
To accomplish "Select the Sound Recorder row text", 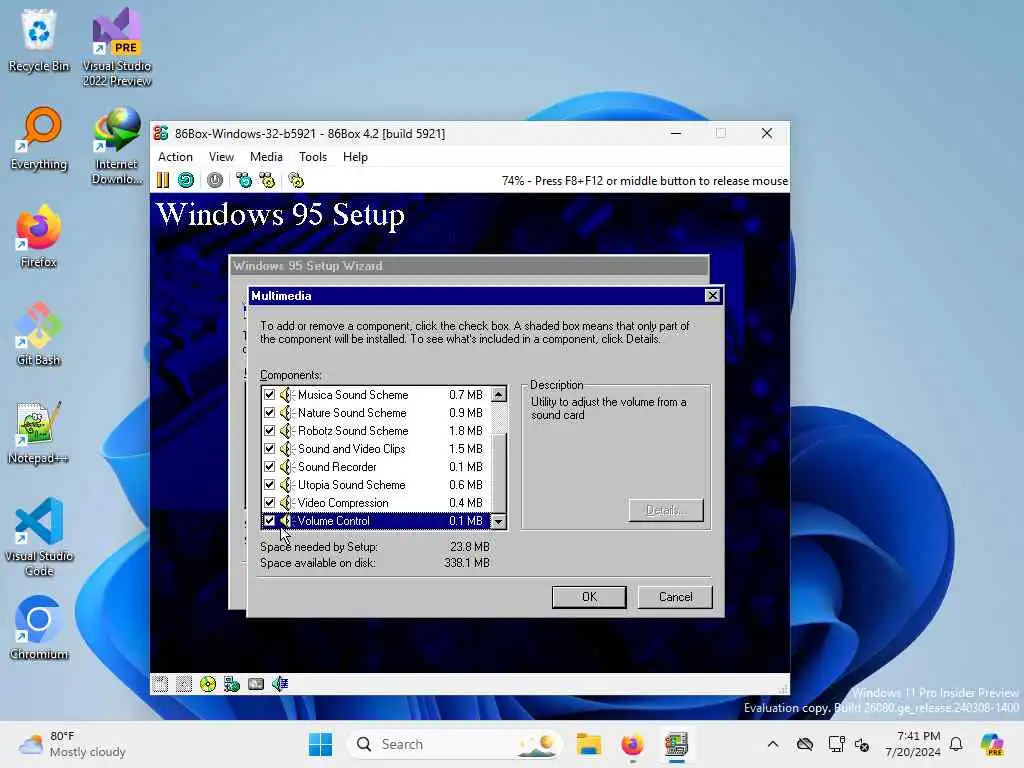I will (x=337, y=467).
